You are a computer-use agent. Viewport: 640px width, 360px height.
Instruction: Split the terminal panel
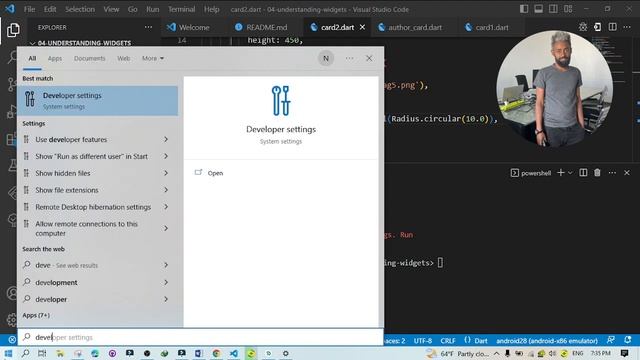pos(583,173)
